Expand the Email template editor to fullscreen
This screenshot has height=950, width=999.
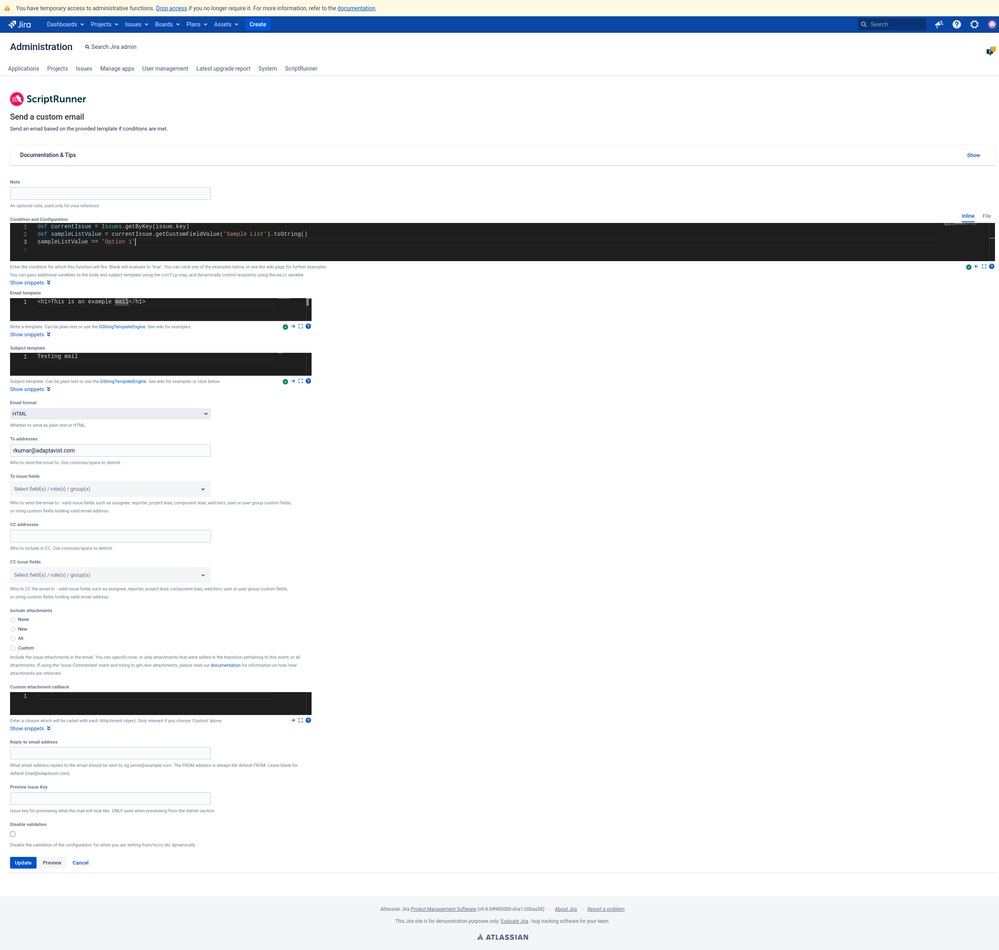pyautogui.click(x=300, y=326)
